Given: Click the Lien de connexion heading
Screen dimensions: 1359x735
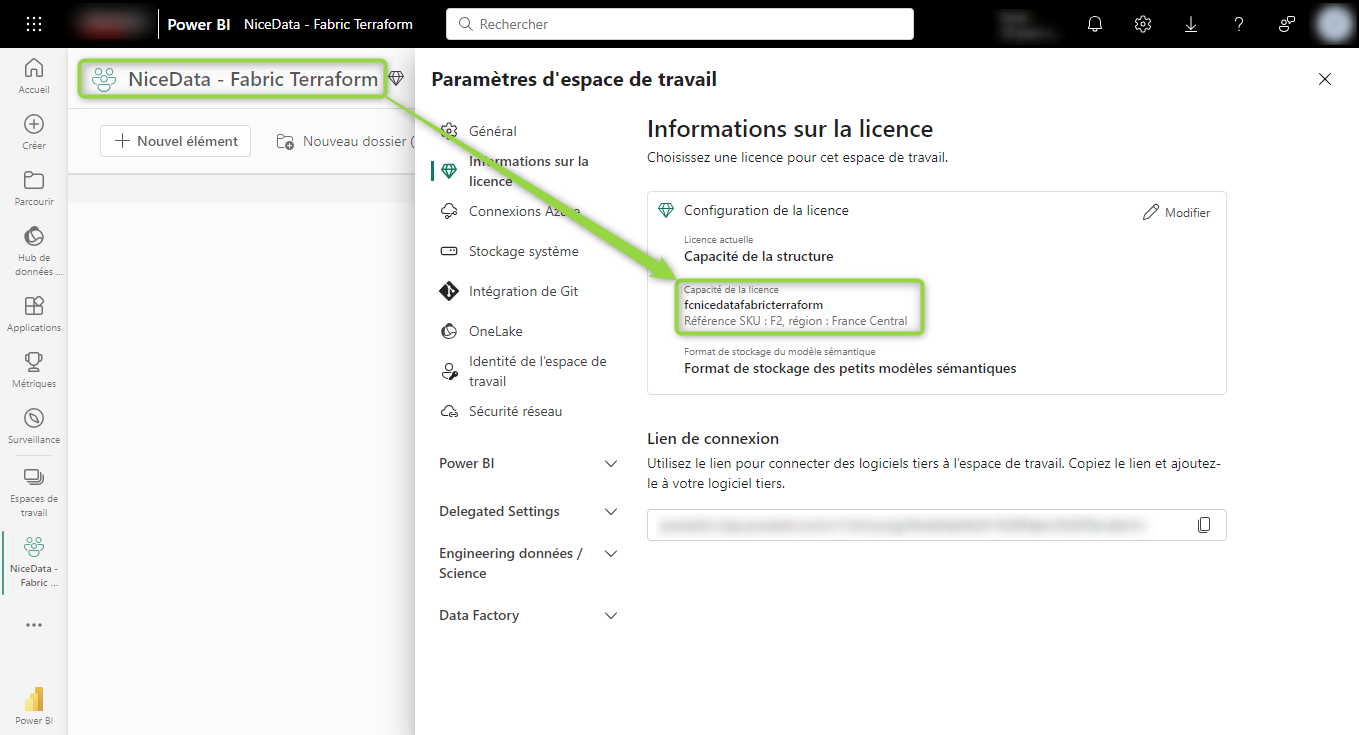Looking at the screenshot, I should 713,438.
